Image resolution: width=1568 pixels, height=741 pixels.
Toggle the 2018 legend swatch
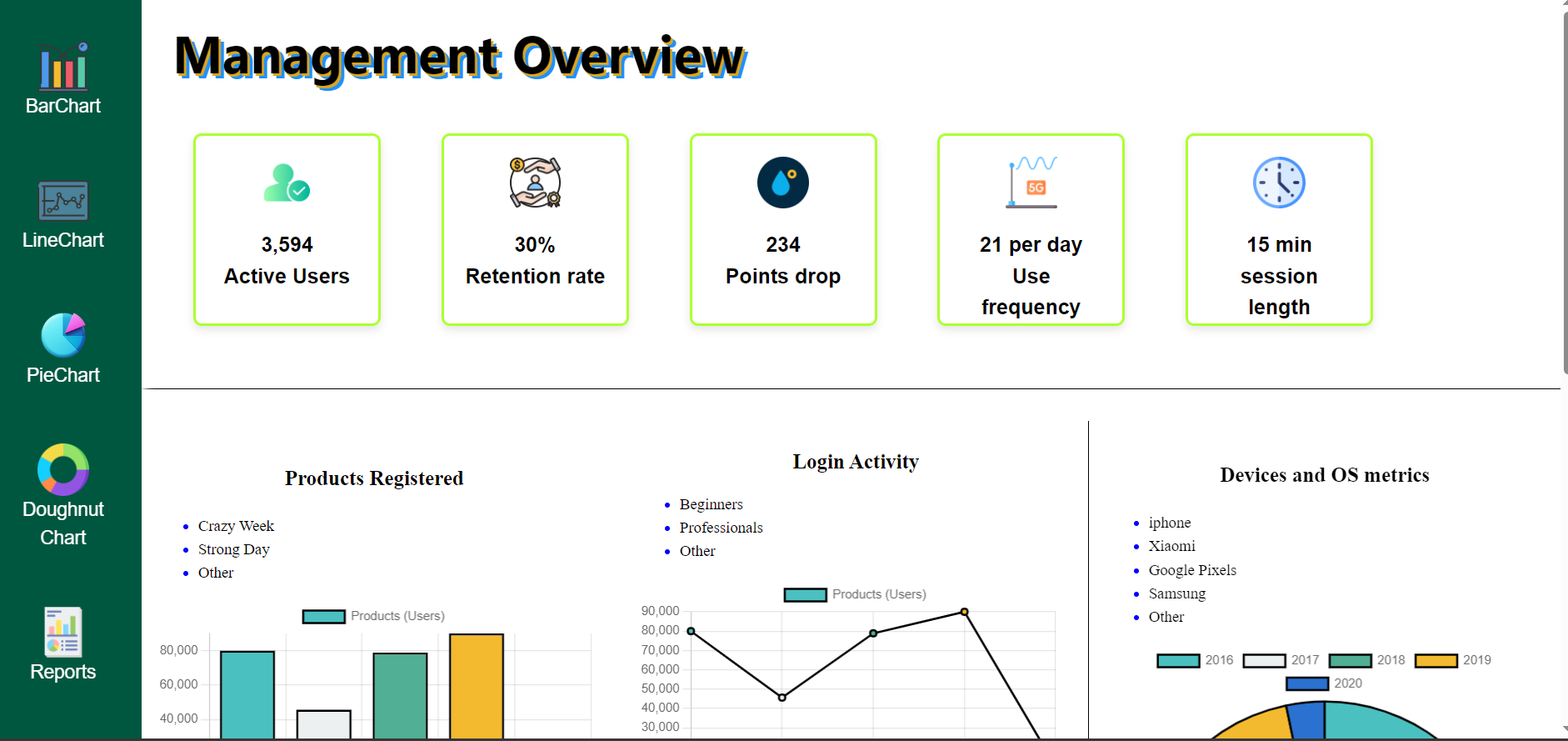(x=1350, y=661)
